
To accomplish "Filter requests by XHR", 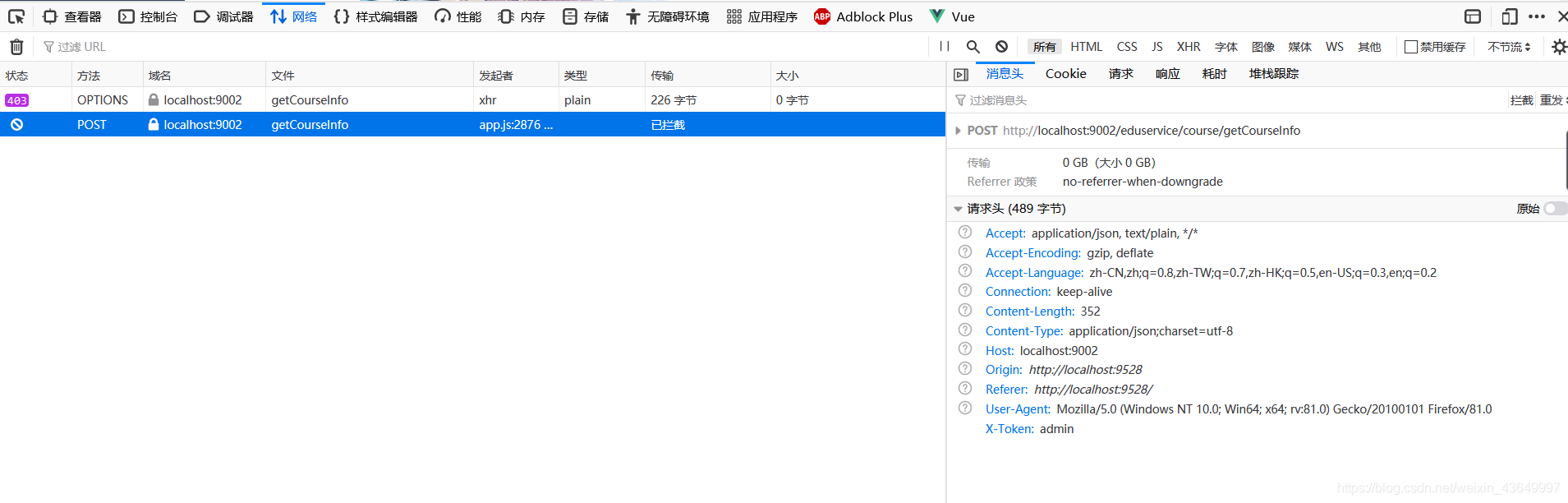I will click(x=1189, y=47).
